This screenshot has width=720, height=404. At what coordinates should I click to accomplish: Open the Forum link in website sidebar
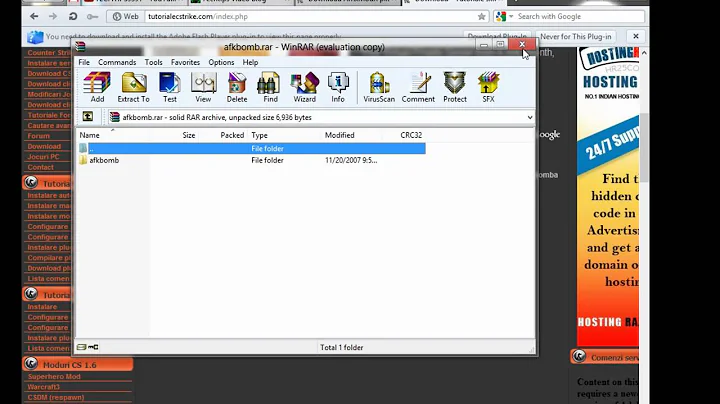[x=39, y=136]
